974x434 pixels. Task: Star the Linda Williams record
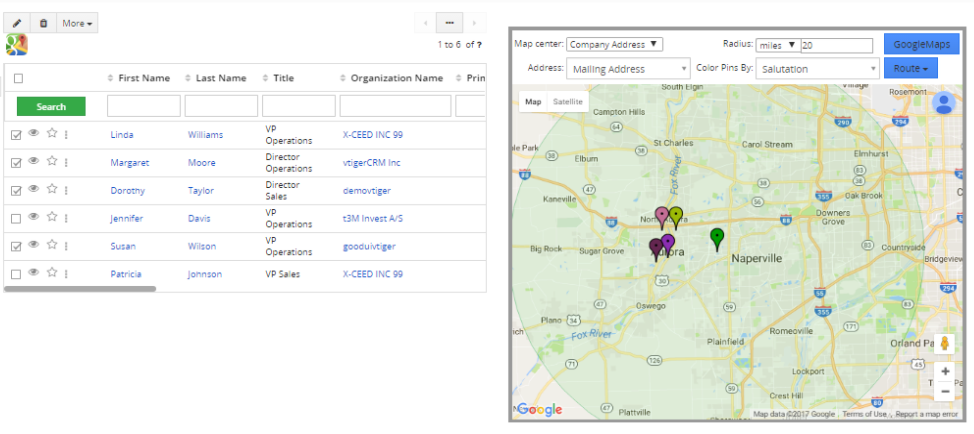(x=52, y=133)
